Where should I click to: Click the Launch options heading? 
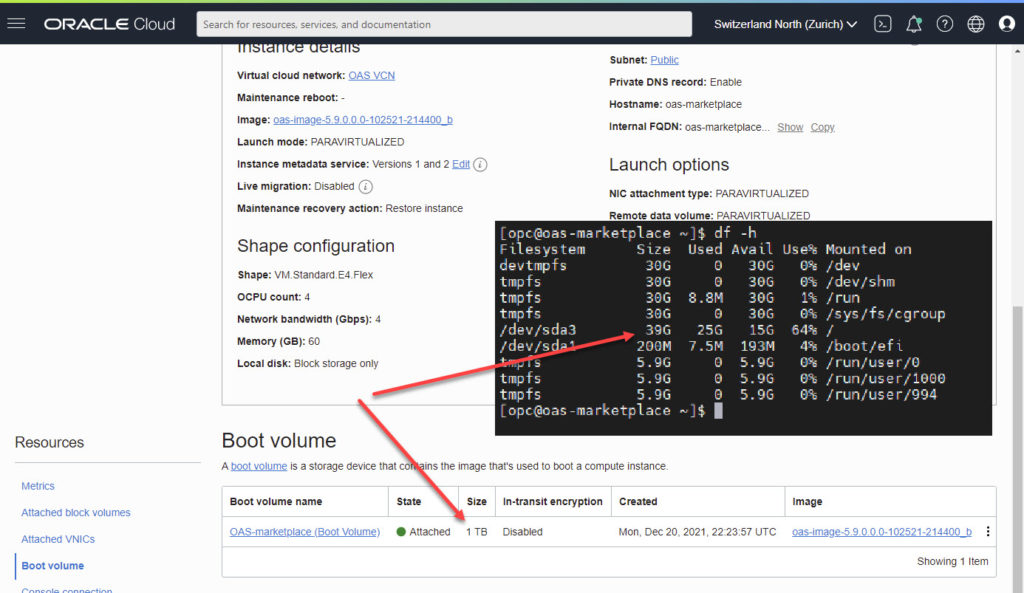[x=669, y=165]
